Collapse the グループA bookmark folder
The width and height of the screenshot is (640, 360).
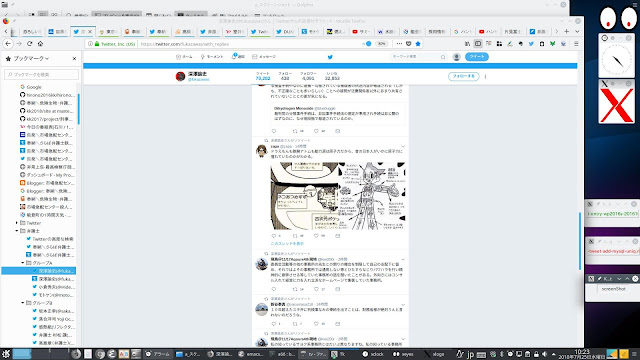(23, 263)
